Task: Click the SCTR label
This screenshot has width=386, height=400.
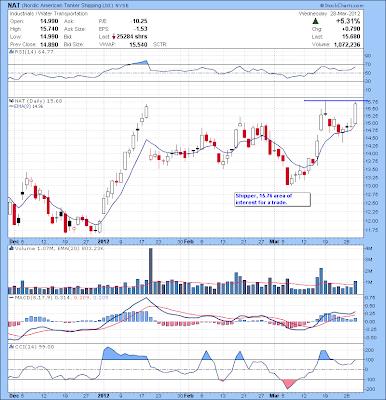Action: click(x=160, y=44)
